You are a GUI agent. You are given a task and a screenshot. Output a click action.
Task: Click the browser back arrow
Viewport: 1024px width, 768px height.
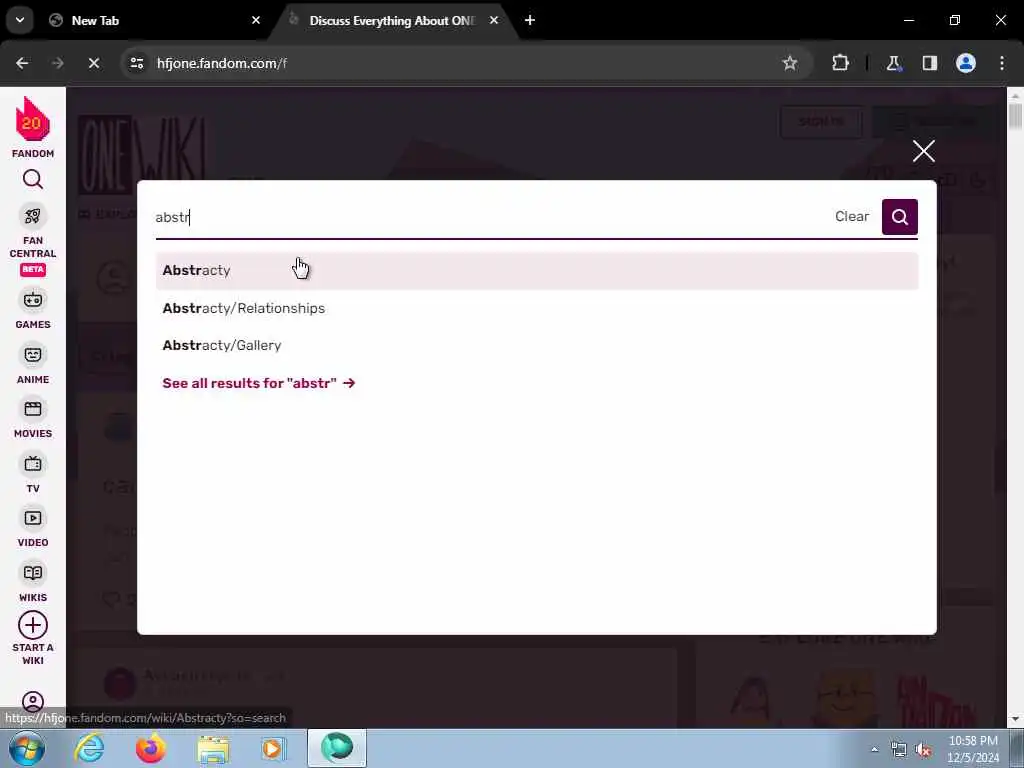(x=22, y=63)
